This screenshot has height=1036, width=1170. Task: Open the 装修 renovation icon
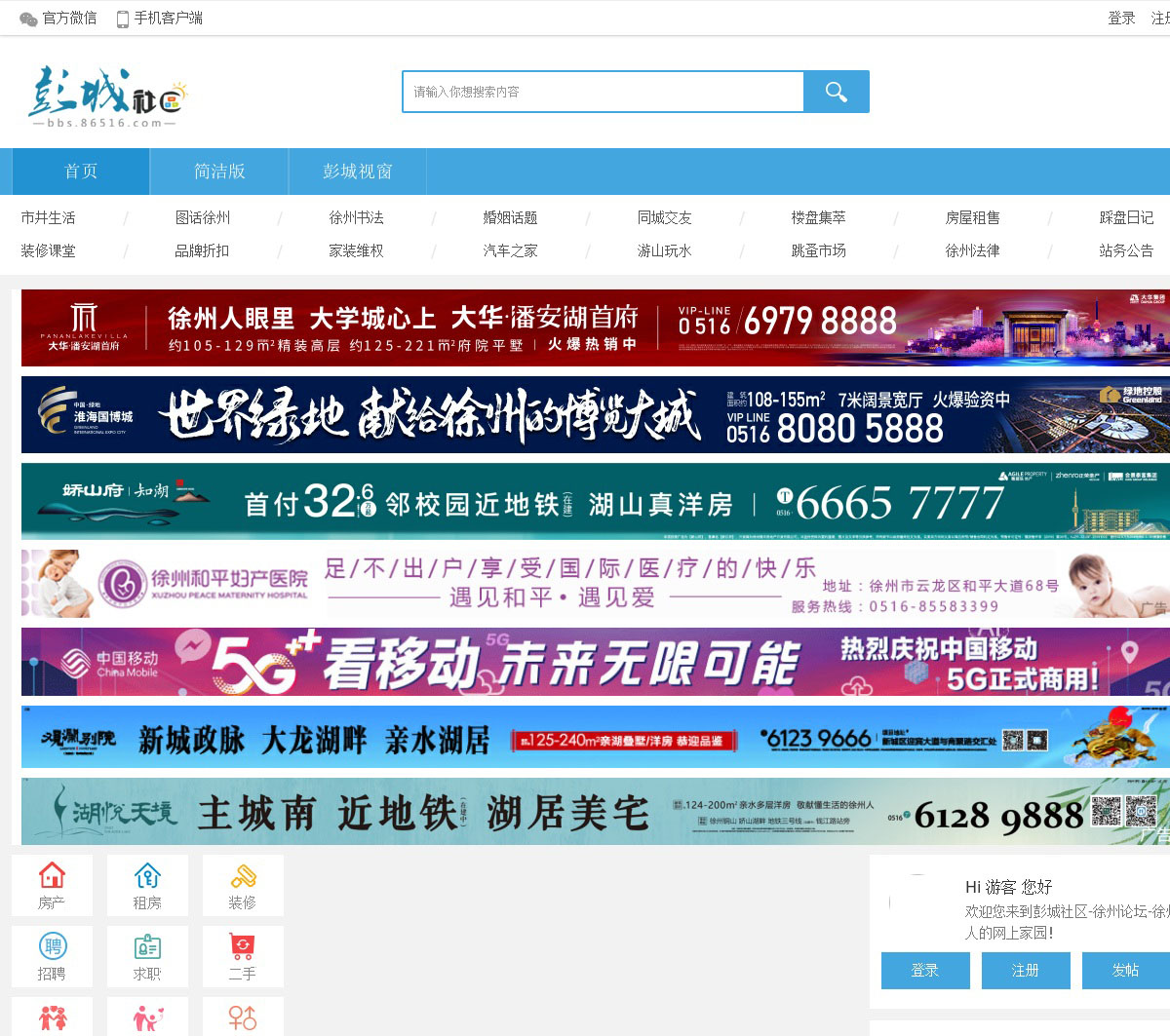[243, 885]
